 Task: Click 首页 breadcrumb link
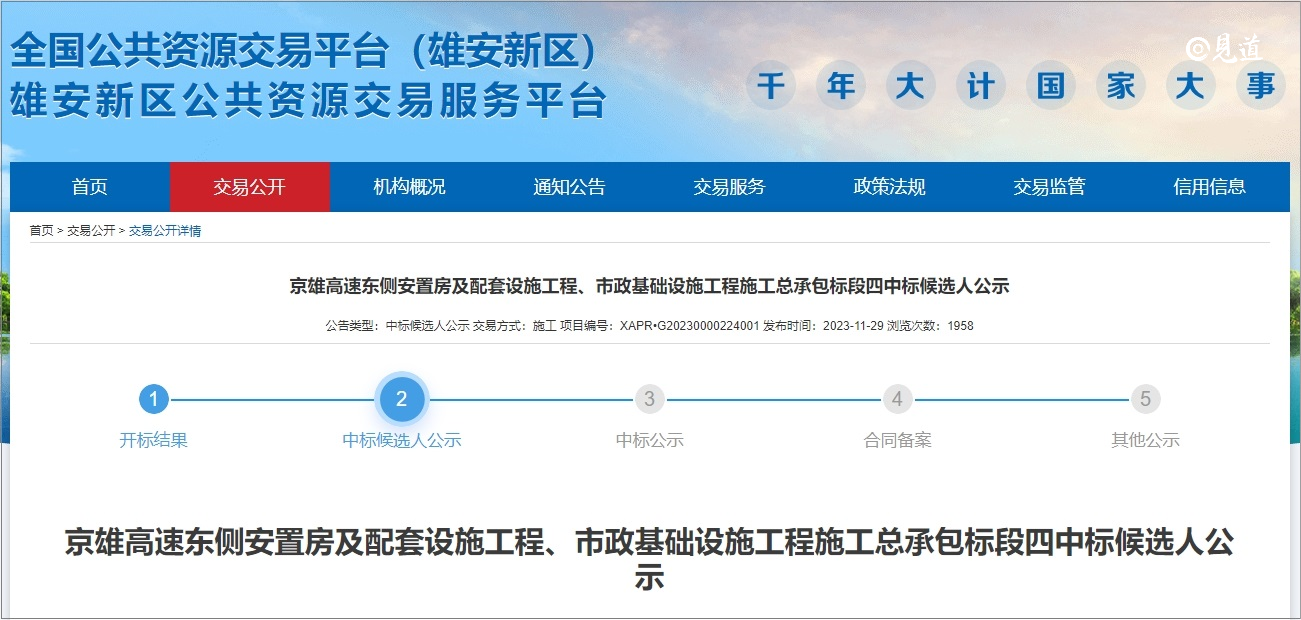41,231
